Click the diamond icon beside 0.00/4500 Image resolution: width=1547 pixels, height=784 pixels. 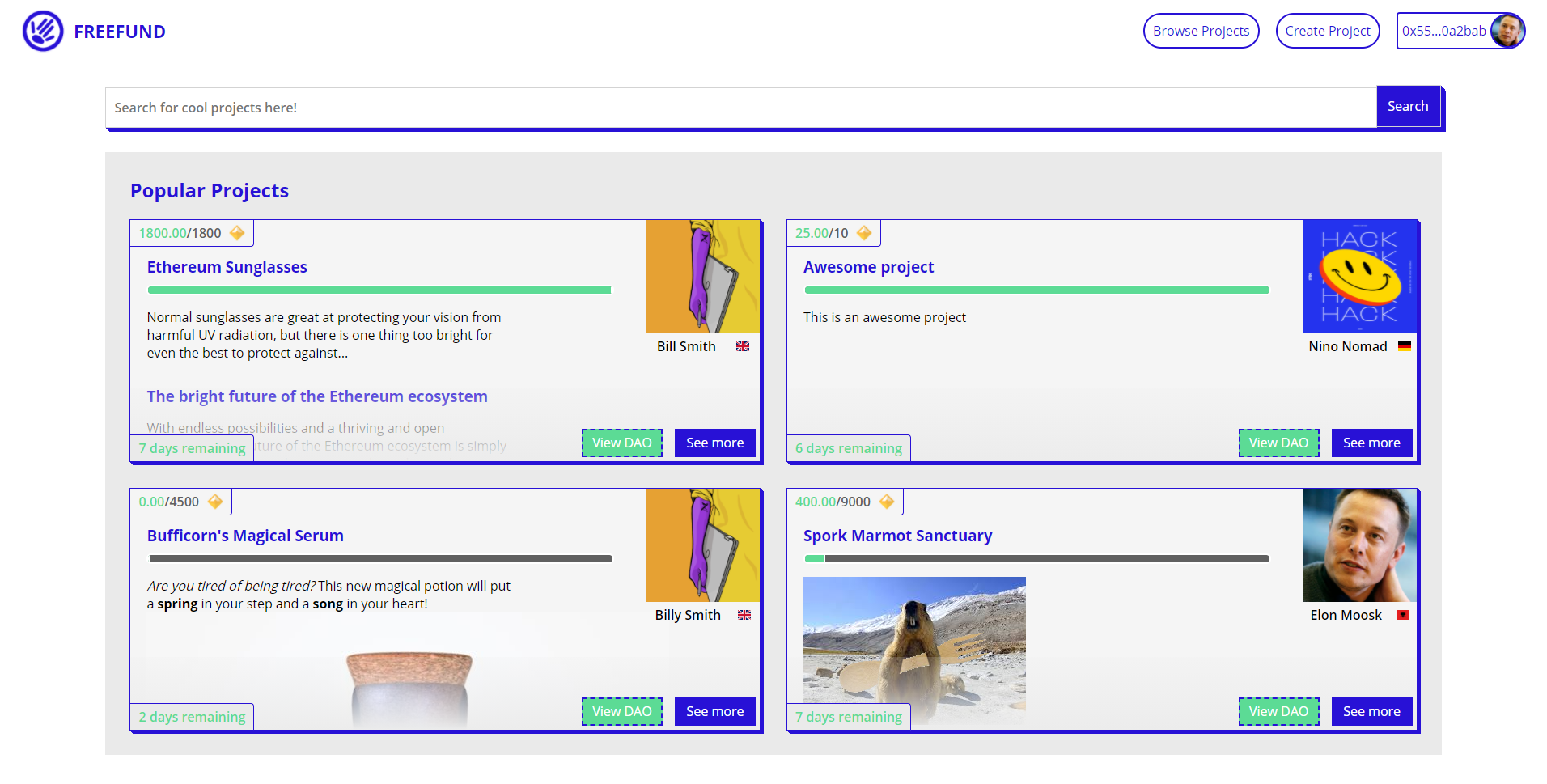[215, 502]
